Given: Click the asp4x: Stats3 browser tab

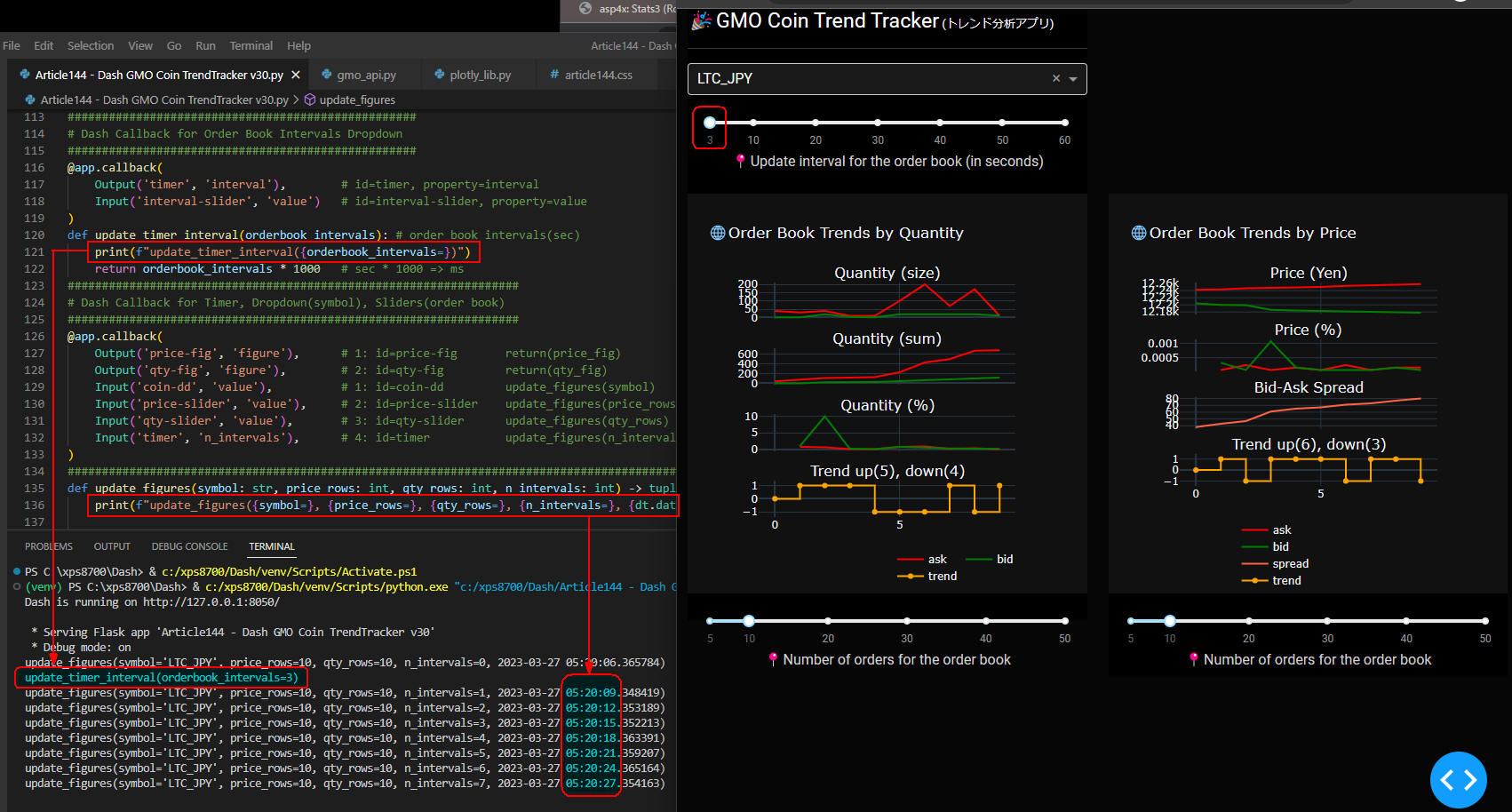Looking at the screenshot, I should tap(620, 9).
